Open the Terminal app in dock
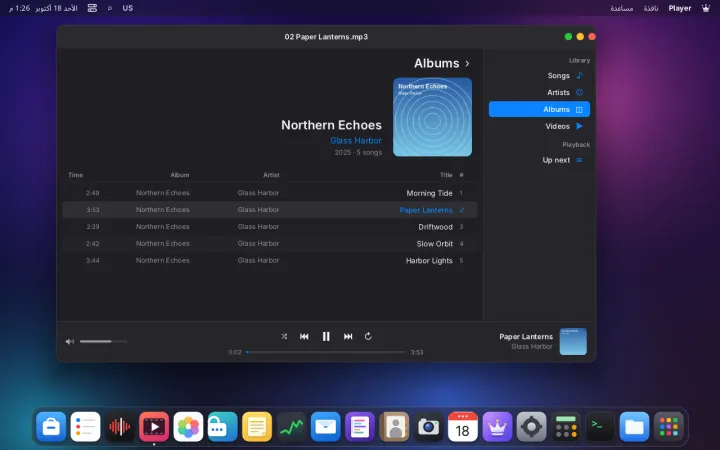Viewport: 720px width, 450px height. click(x=600, y=427)
